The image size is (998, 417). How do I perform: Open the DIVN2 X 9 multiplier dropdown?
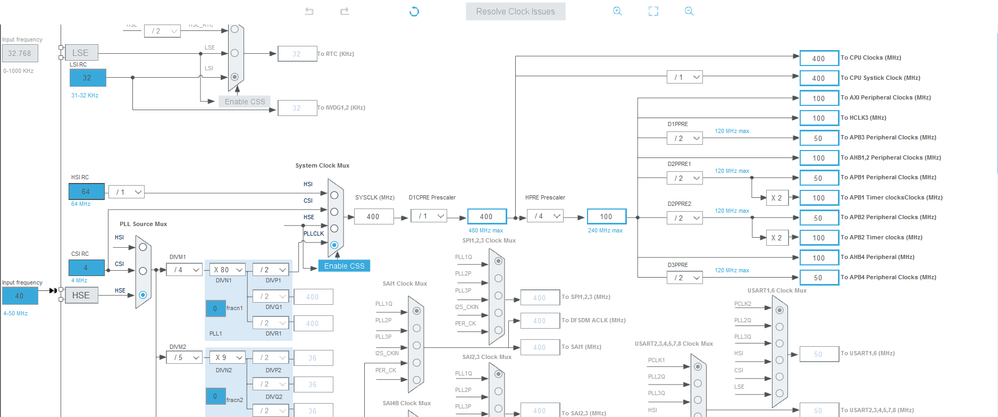tap(228, 358)
